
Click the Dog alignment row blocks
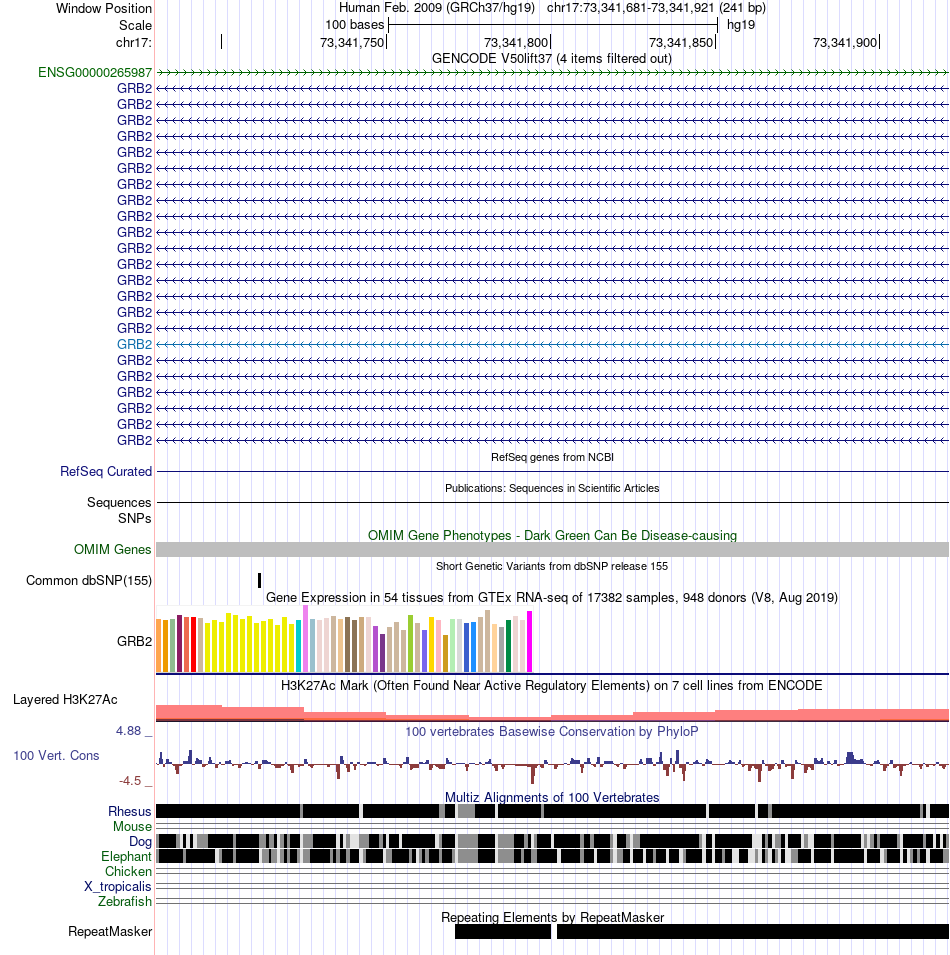coord(552,841)
